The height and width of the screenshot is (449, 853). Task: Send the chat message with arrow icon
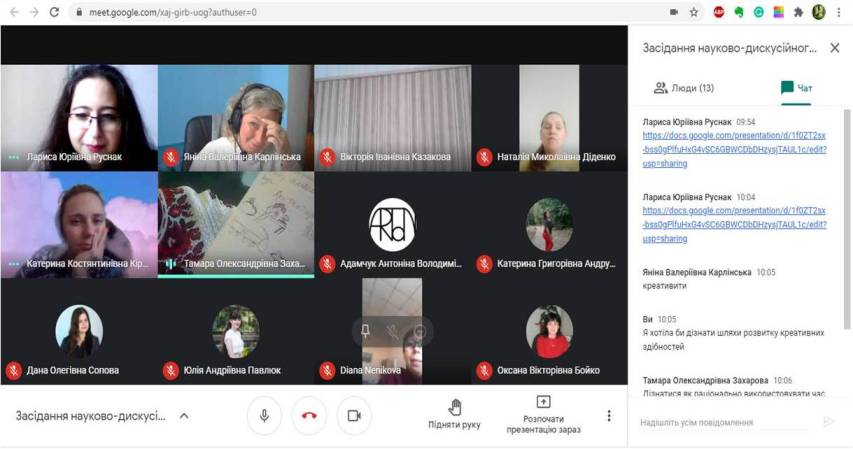point(829,422)
